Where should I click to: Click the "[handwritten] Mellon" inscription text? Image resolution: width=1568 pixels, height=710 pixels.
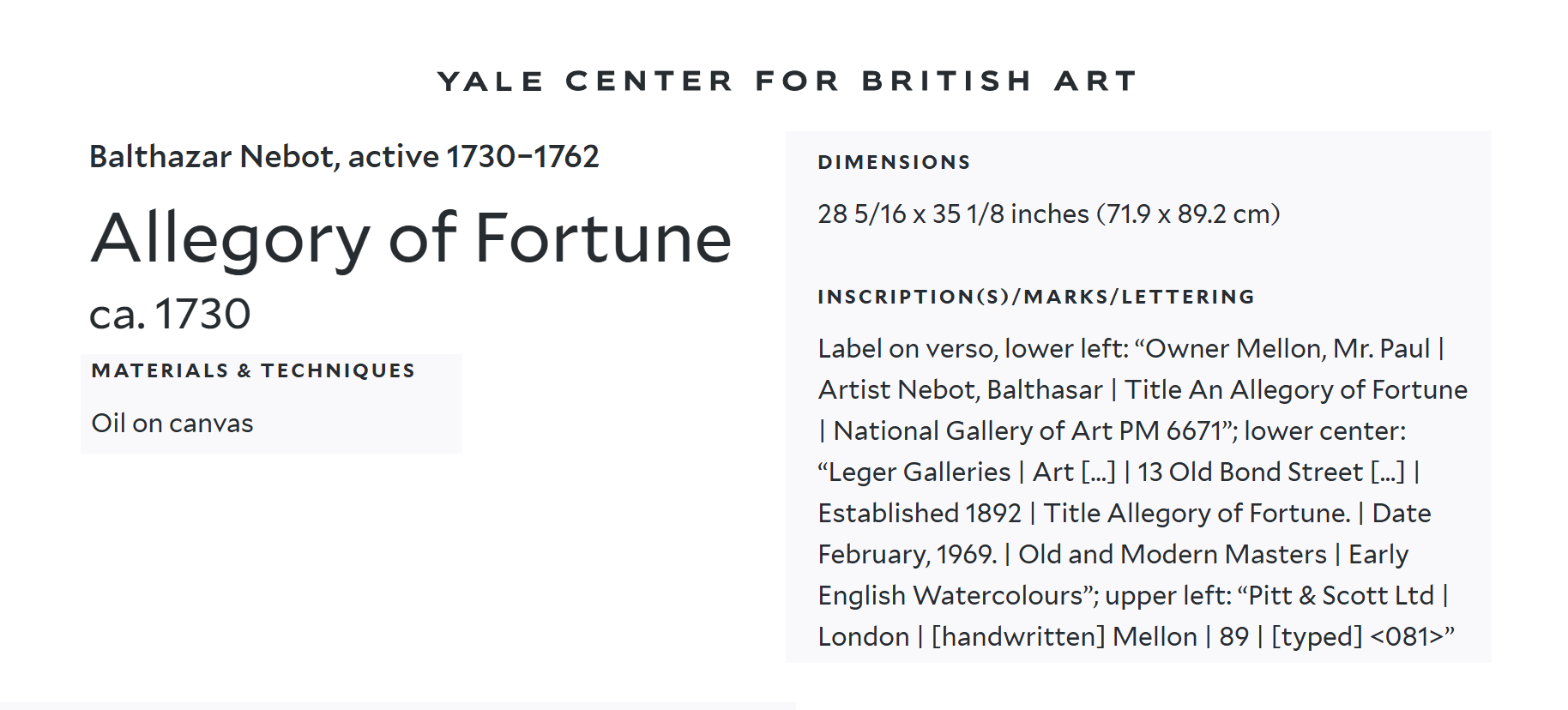point(1064,637)
